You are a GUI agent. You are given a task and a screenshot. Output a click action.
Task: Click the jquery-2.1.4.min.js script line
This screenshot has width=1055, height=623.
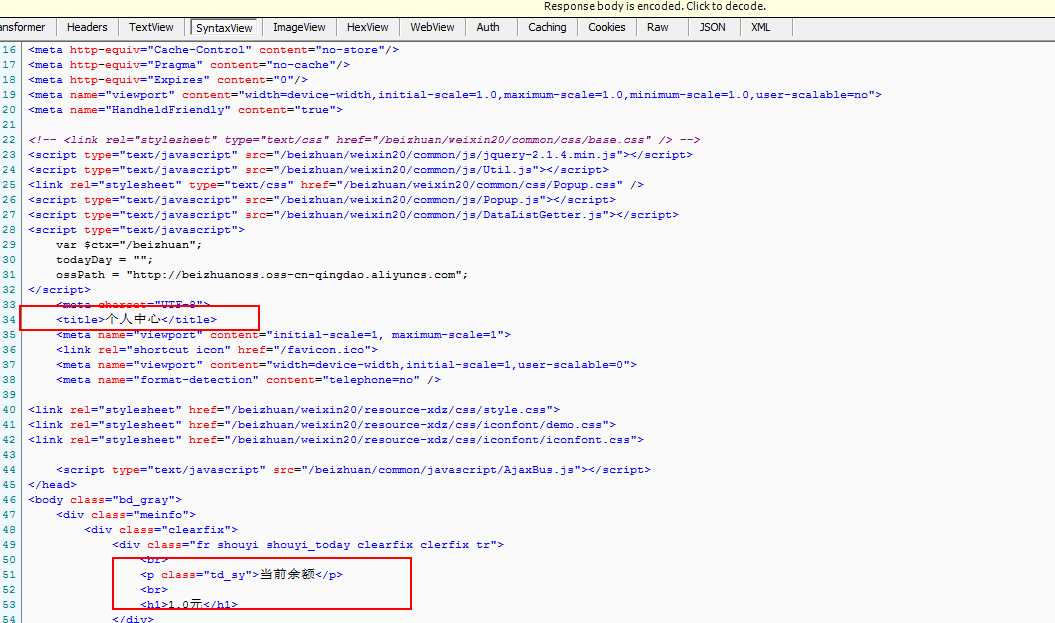tap(361, 155)
